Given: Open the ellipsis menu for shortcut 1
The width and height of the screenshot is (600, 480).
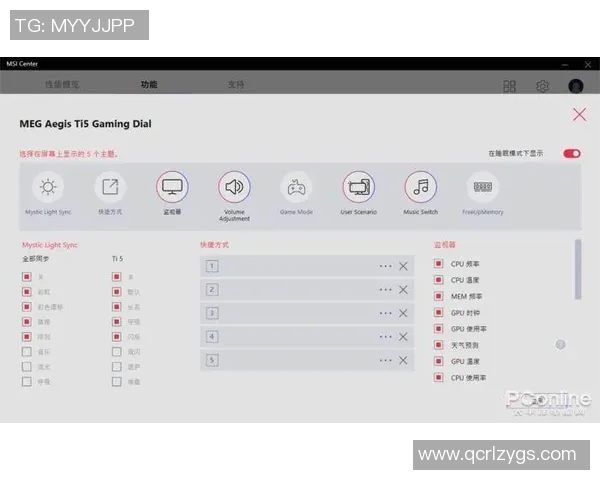Looking at the screenshot, I should [x=386, y=266].
